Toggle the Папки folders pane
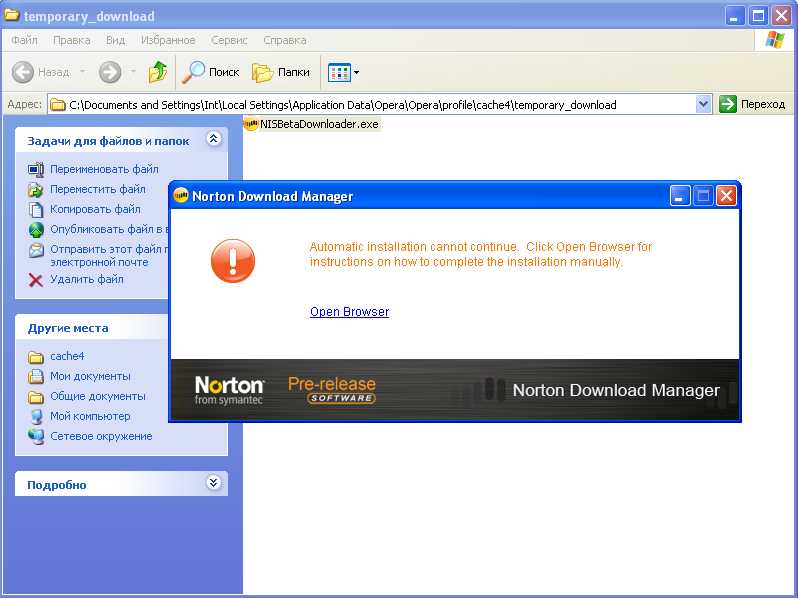The image size is (798, 598). tap(281, 72)
